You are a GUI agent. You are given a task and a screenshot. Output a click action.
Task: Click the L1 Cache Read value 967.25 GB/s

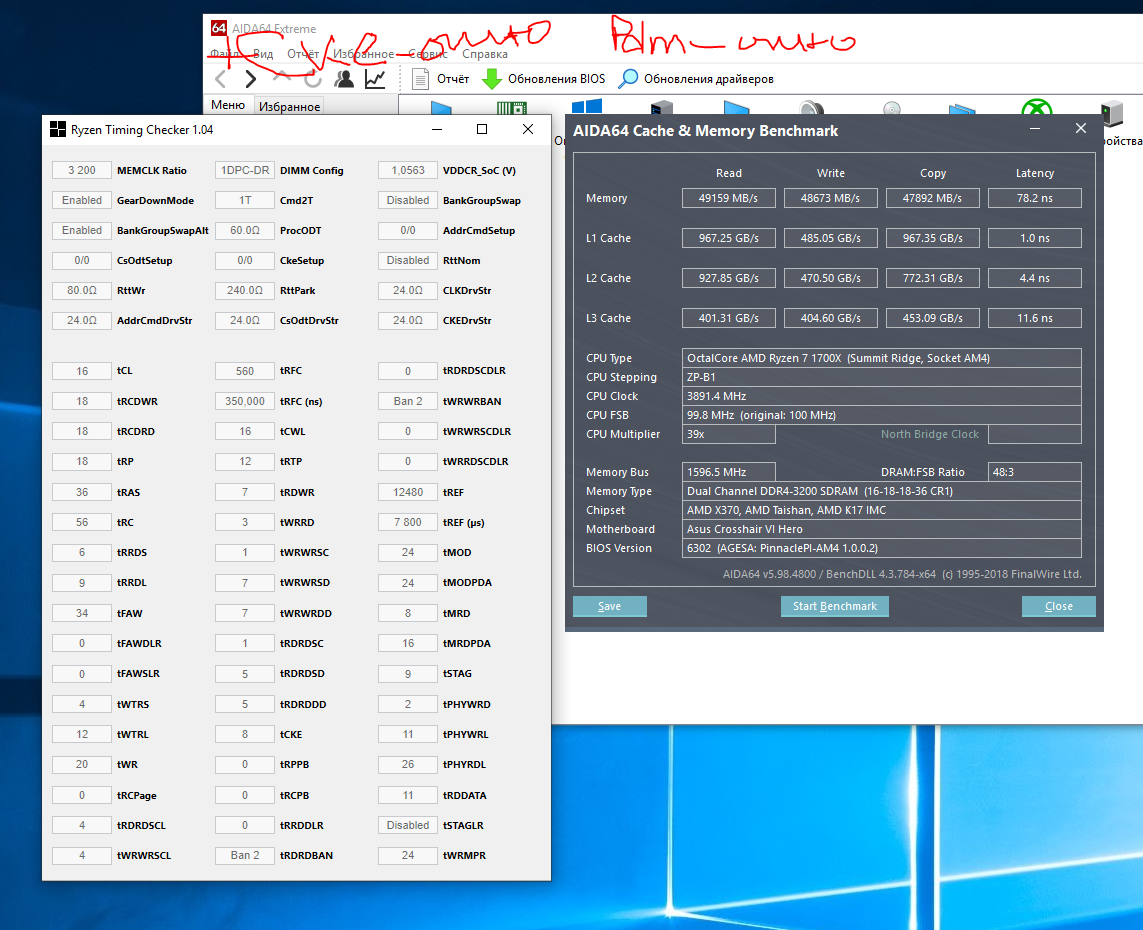(728, 238)
